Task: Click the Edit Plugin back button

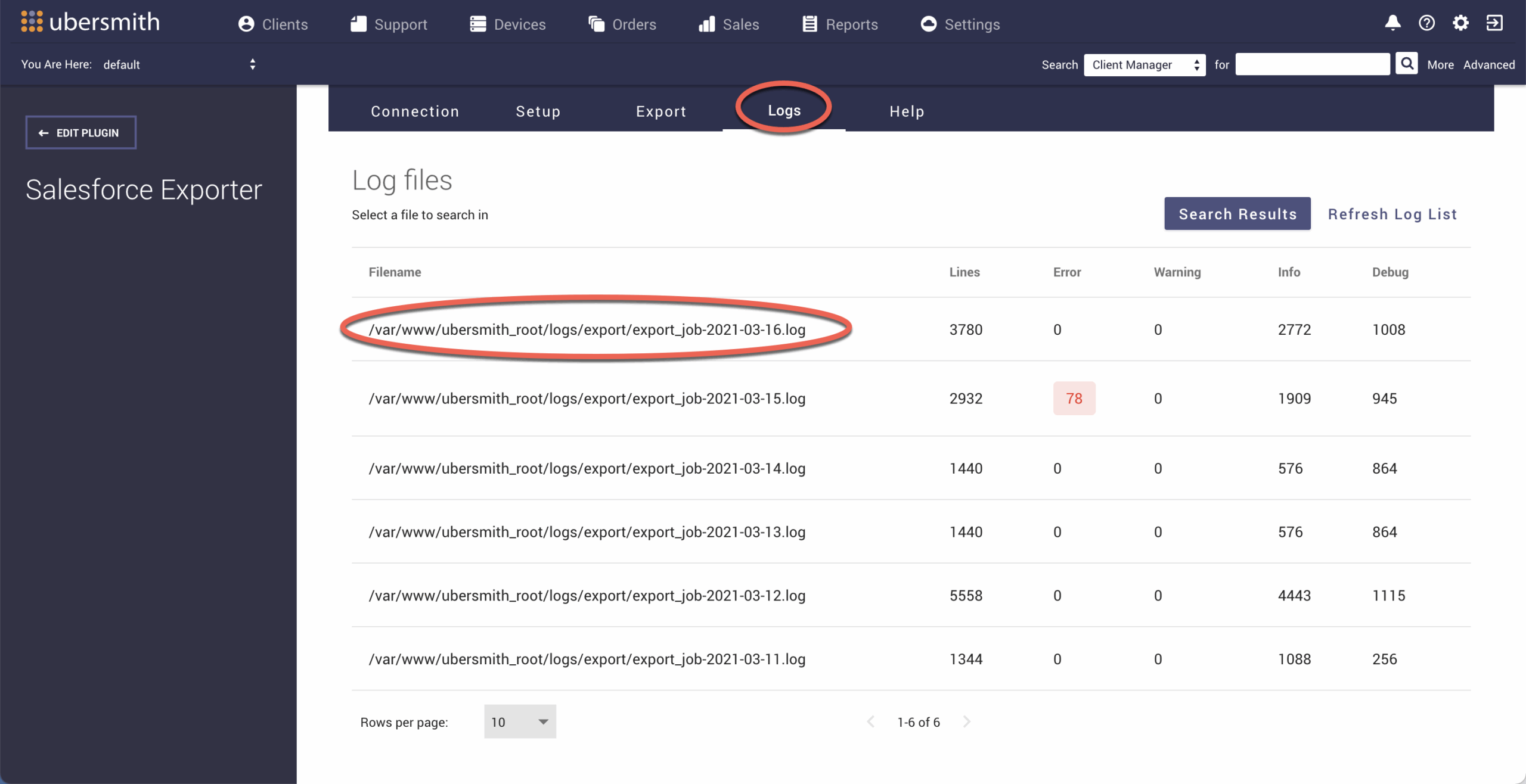Action: (x=81, y=132)
